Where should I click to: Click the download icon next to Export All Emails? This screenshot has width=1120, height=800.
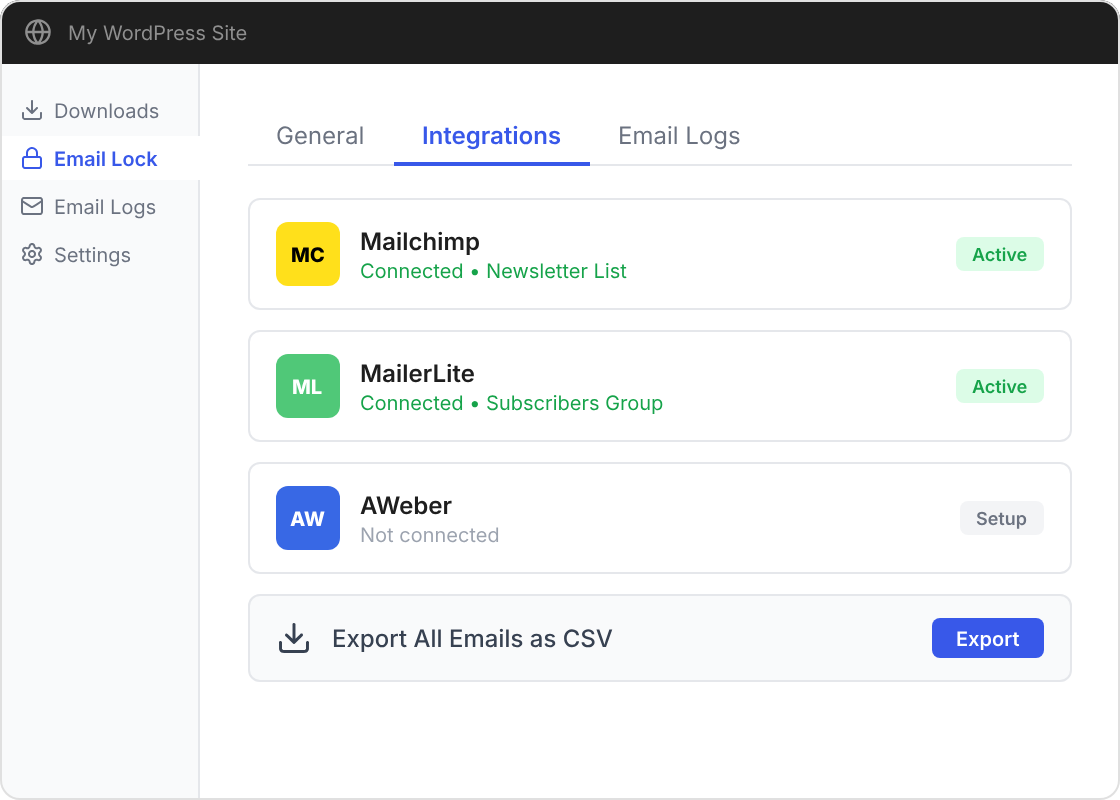coord(293,637)
